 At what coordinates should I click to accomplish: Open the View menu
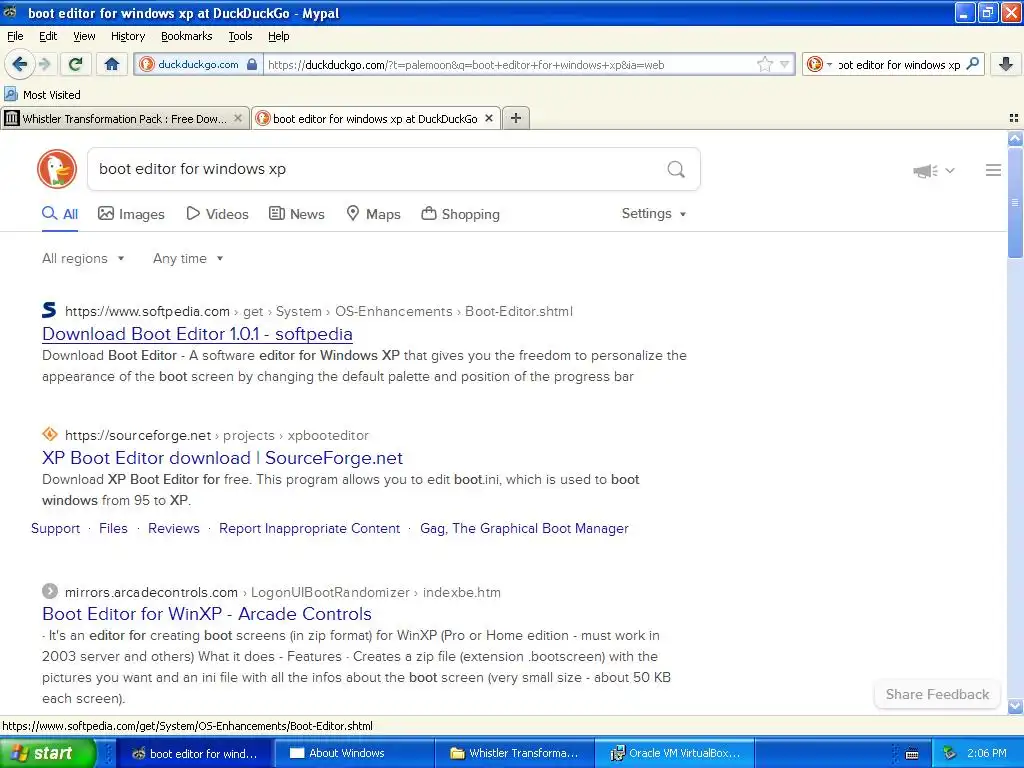pos(84,36)
